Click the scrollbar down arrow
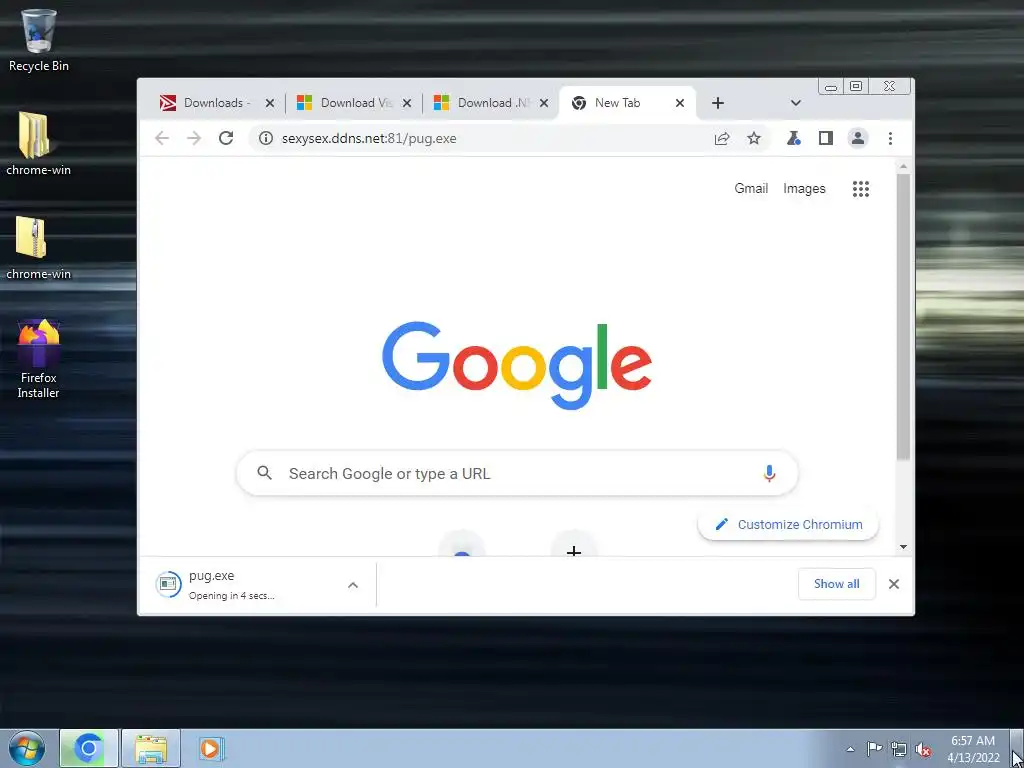The width and height of the screenshot is (1024, 768). tap(903, 547)
